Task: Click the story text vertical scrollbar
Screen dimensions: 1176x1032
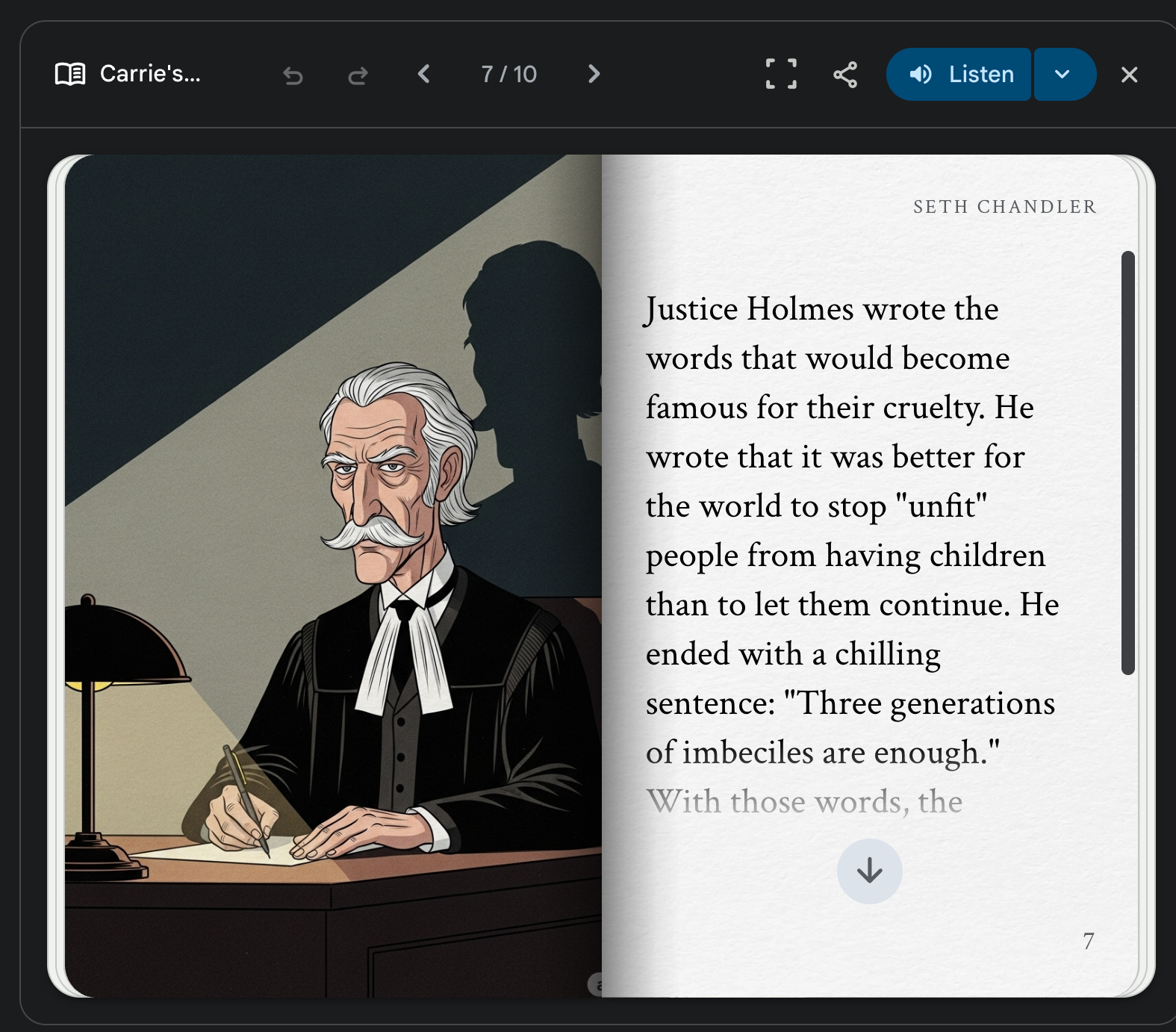Action: pyautogui.click(x=1128, y=463)
